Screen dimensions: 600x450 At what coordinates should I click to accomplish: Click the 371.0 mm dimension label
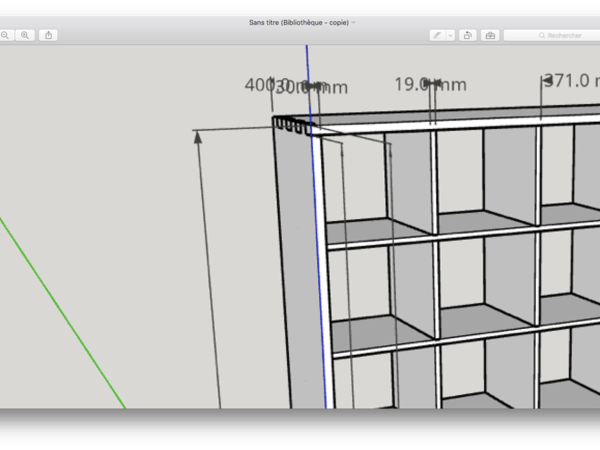571,81
